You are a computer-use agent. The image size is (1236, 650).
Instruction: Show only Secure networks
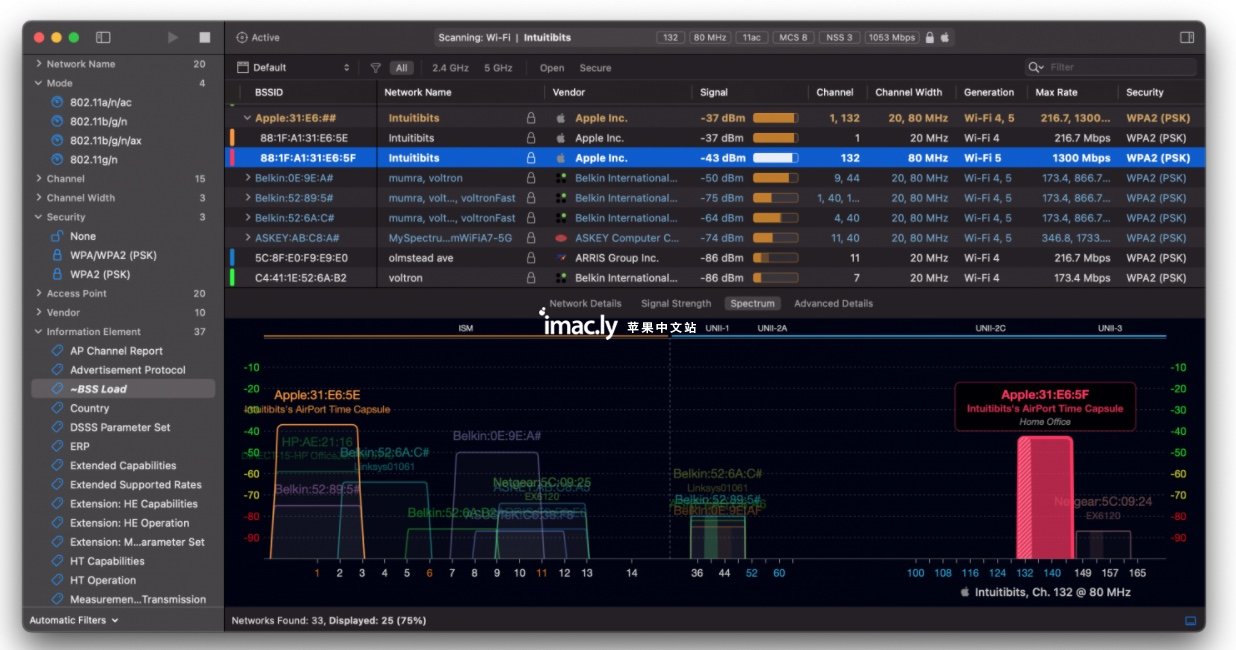(595, 68)
